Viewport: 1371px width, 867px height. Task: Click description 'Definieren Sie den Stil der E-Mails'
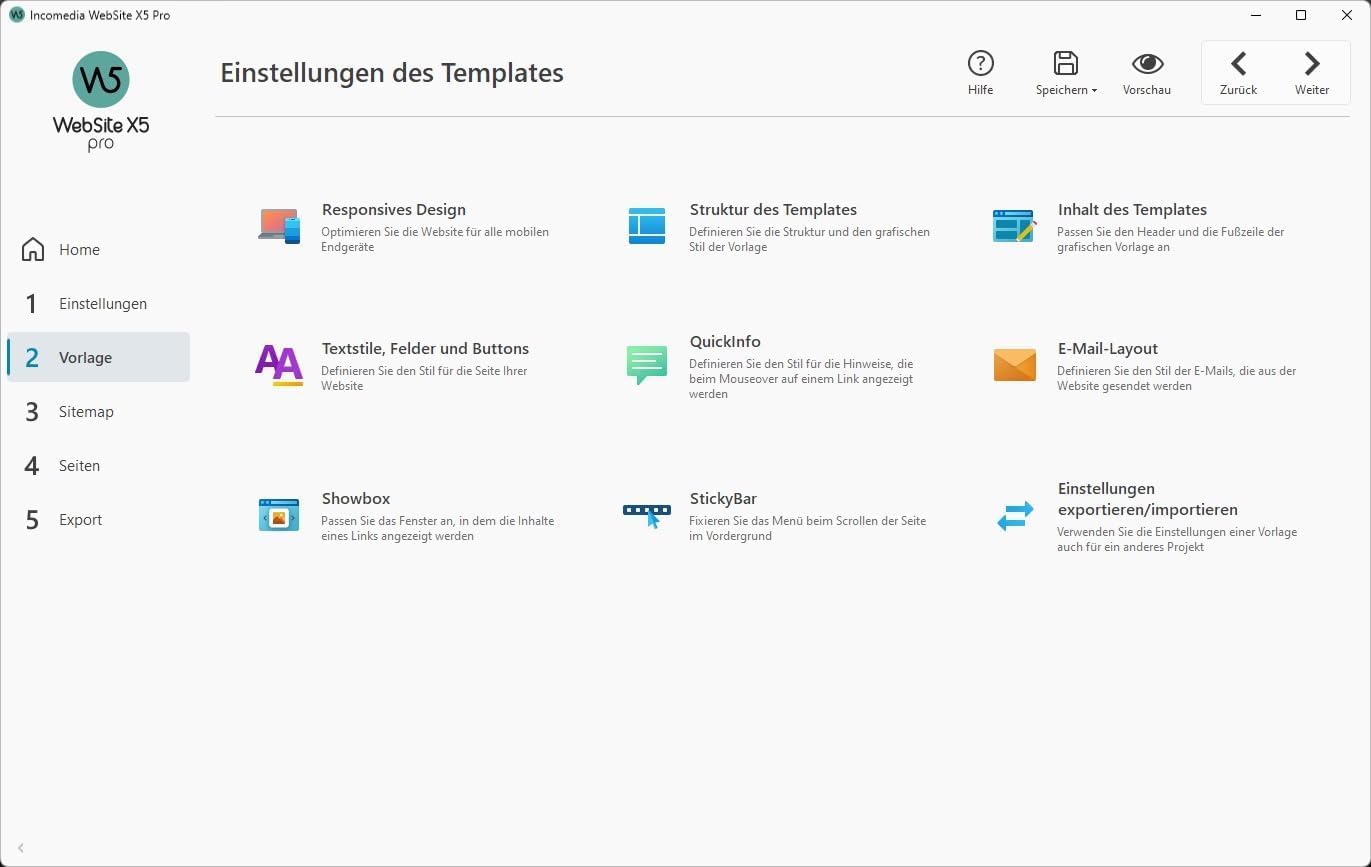tap(1176, 378)
